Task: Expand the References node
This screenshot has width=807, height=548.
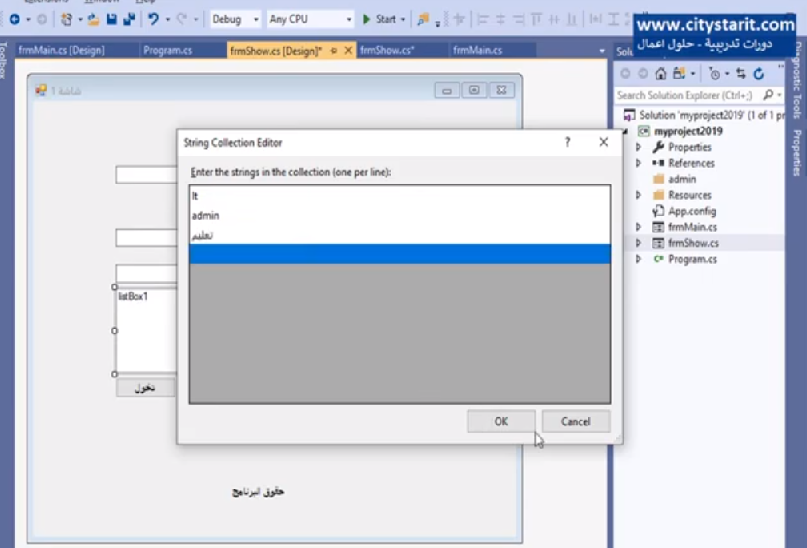Action: pos(638,163)
